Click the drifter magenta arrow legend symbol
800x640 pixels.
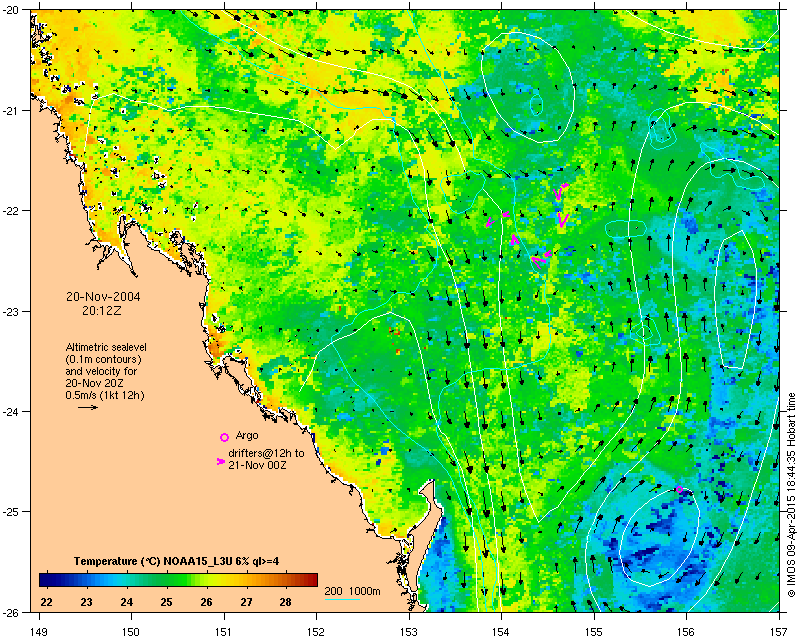click(221, 461)
